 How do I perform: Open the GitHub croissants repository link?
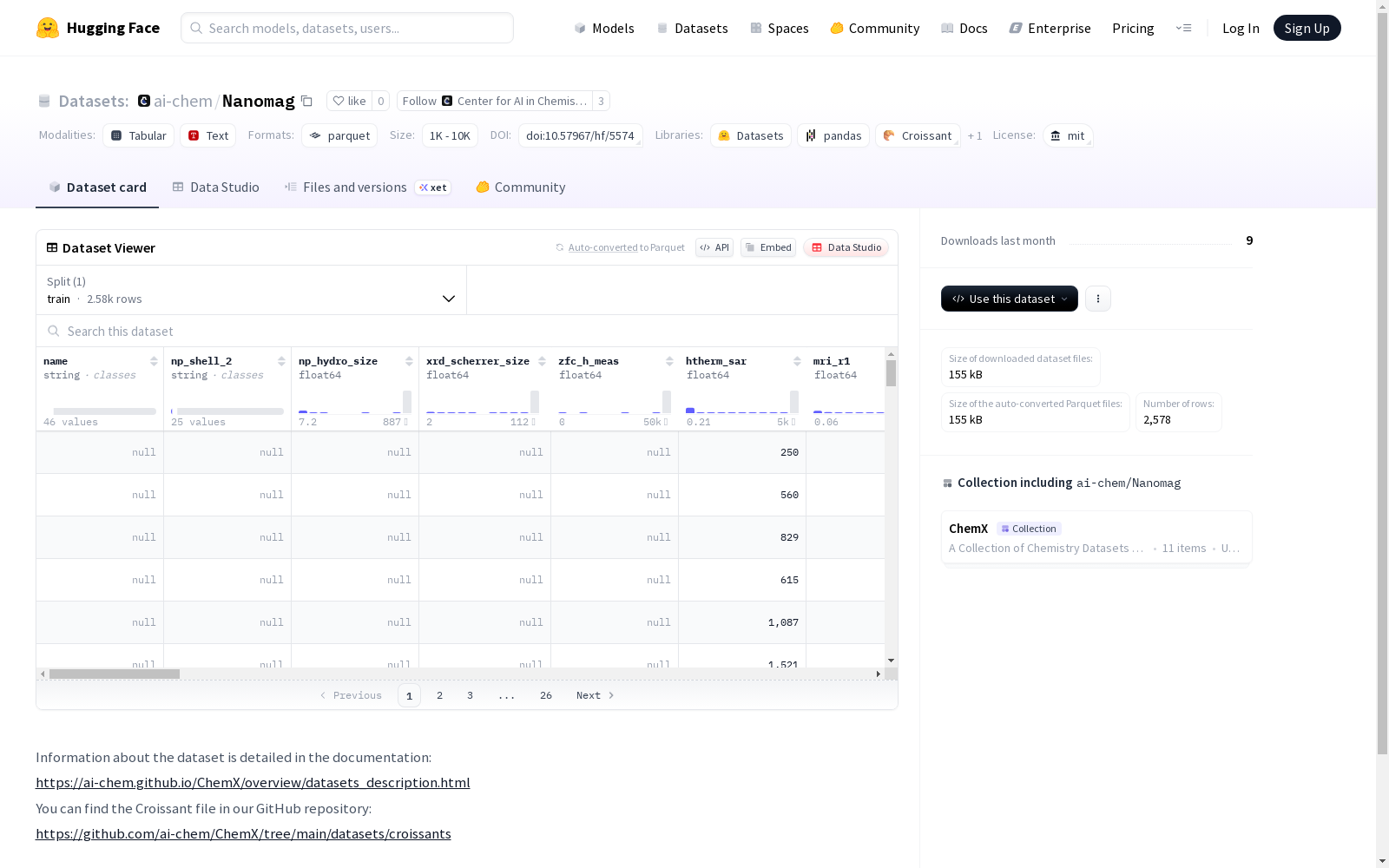click(243, 834)
